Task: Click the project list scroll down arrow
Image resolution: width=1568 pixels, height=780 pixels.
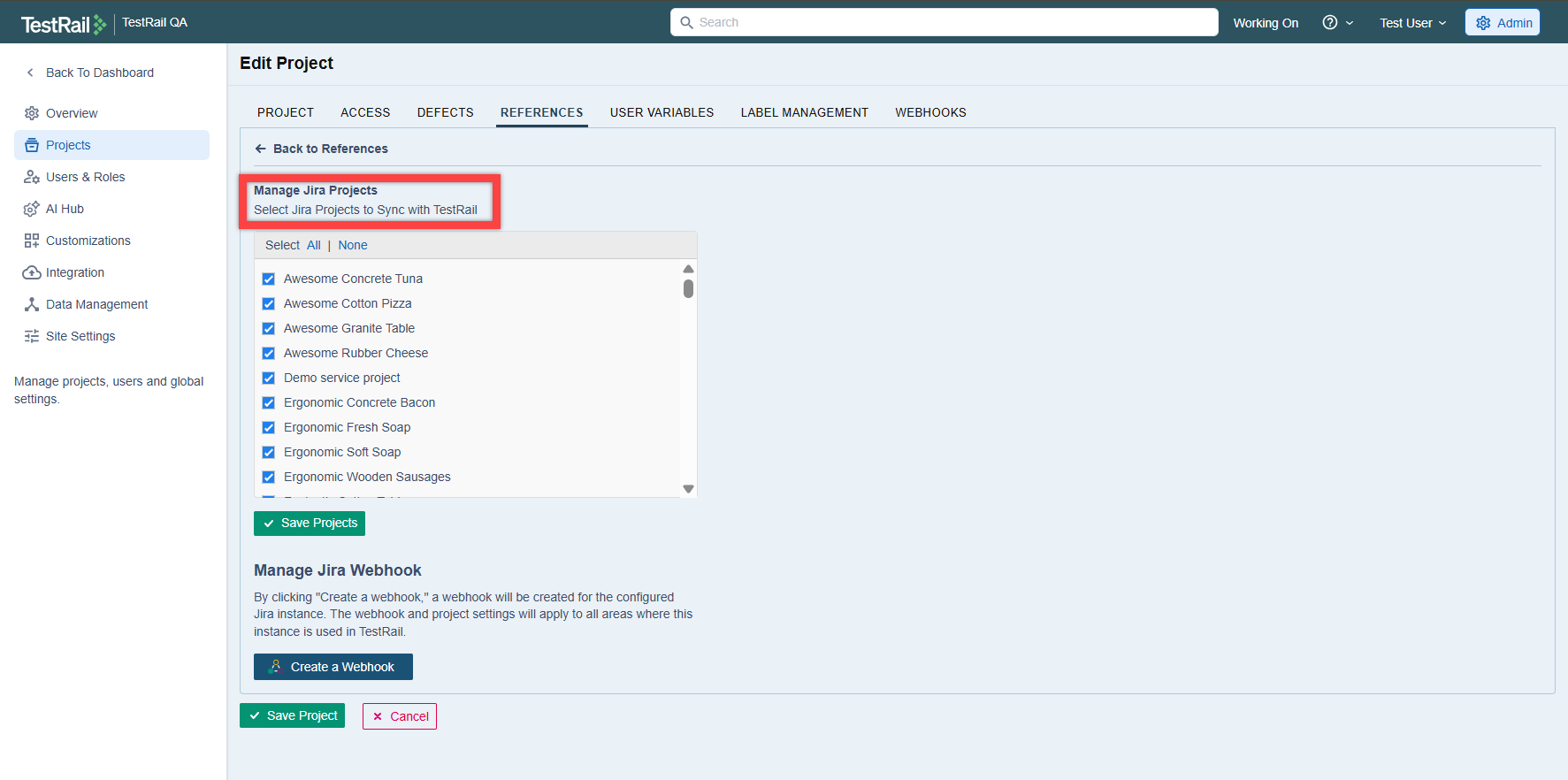Action: pyautogui.click(x=688, y=489)
